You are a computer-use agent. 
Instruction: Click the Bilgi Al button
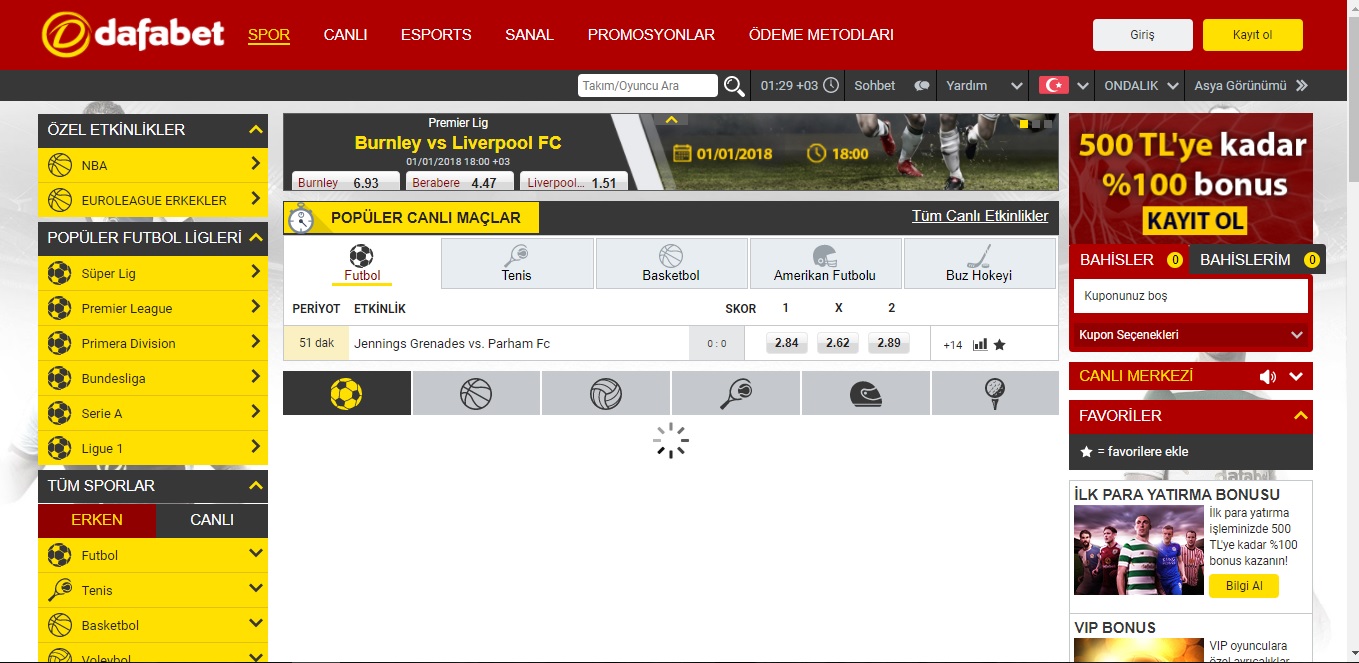tap(1244, 586)
